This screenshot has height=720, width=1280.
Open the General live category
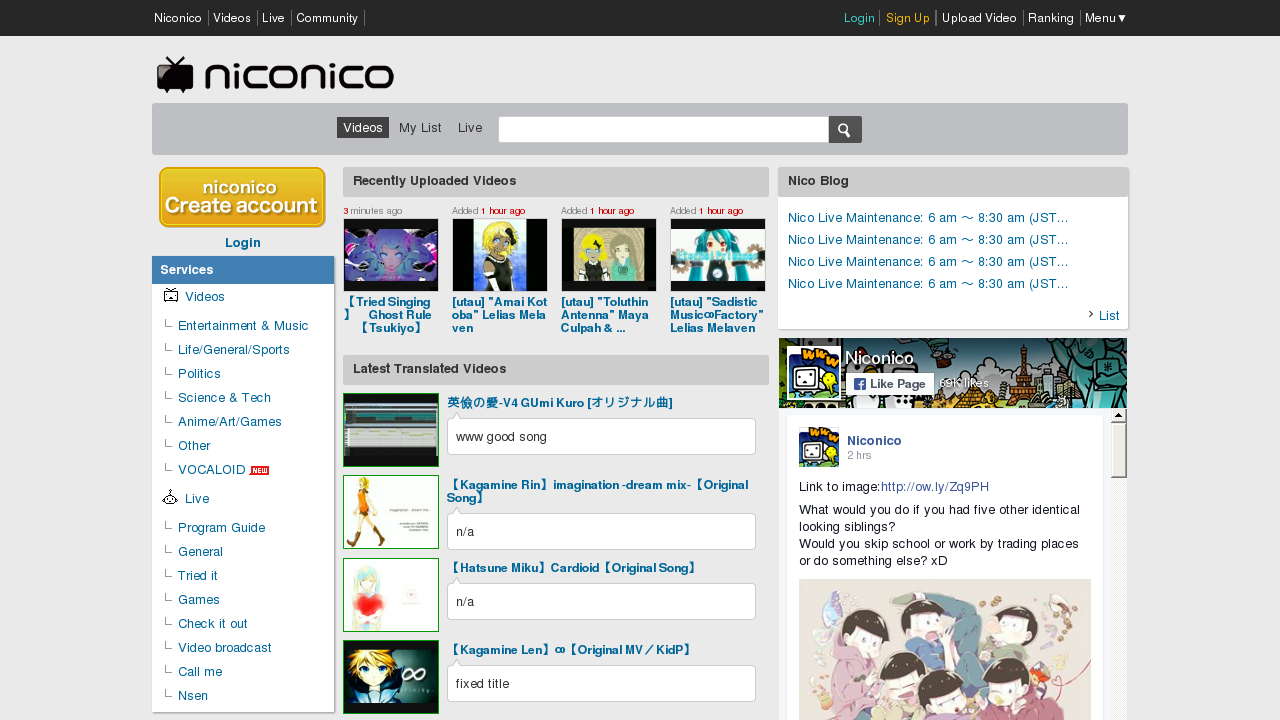(x=200, y=552)
